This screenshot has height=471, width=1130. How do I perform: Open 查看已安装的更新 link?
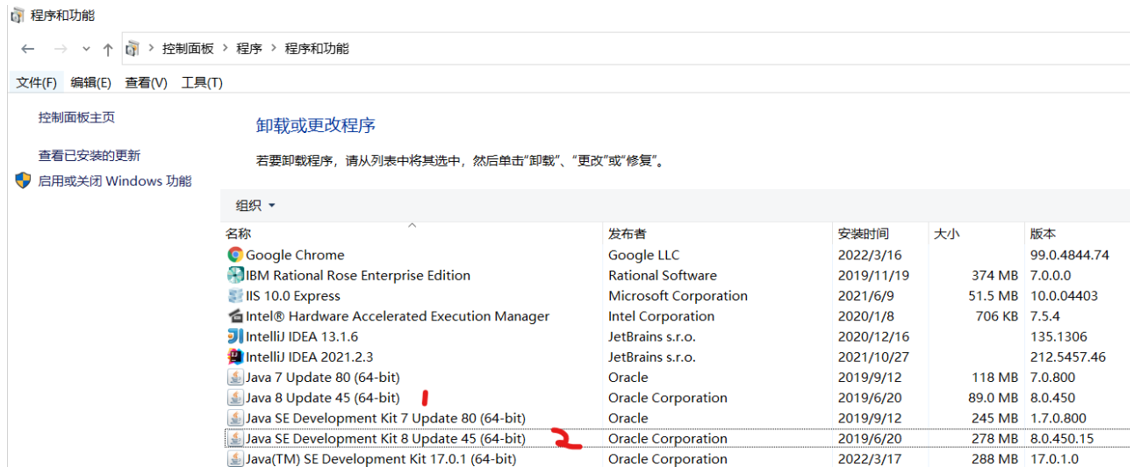(x=89, y=155)
